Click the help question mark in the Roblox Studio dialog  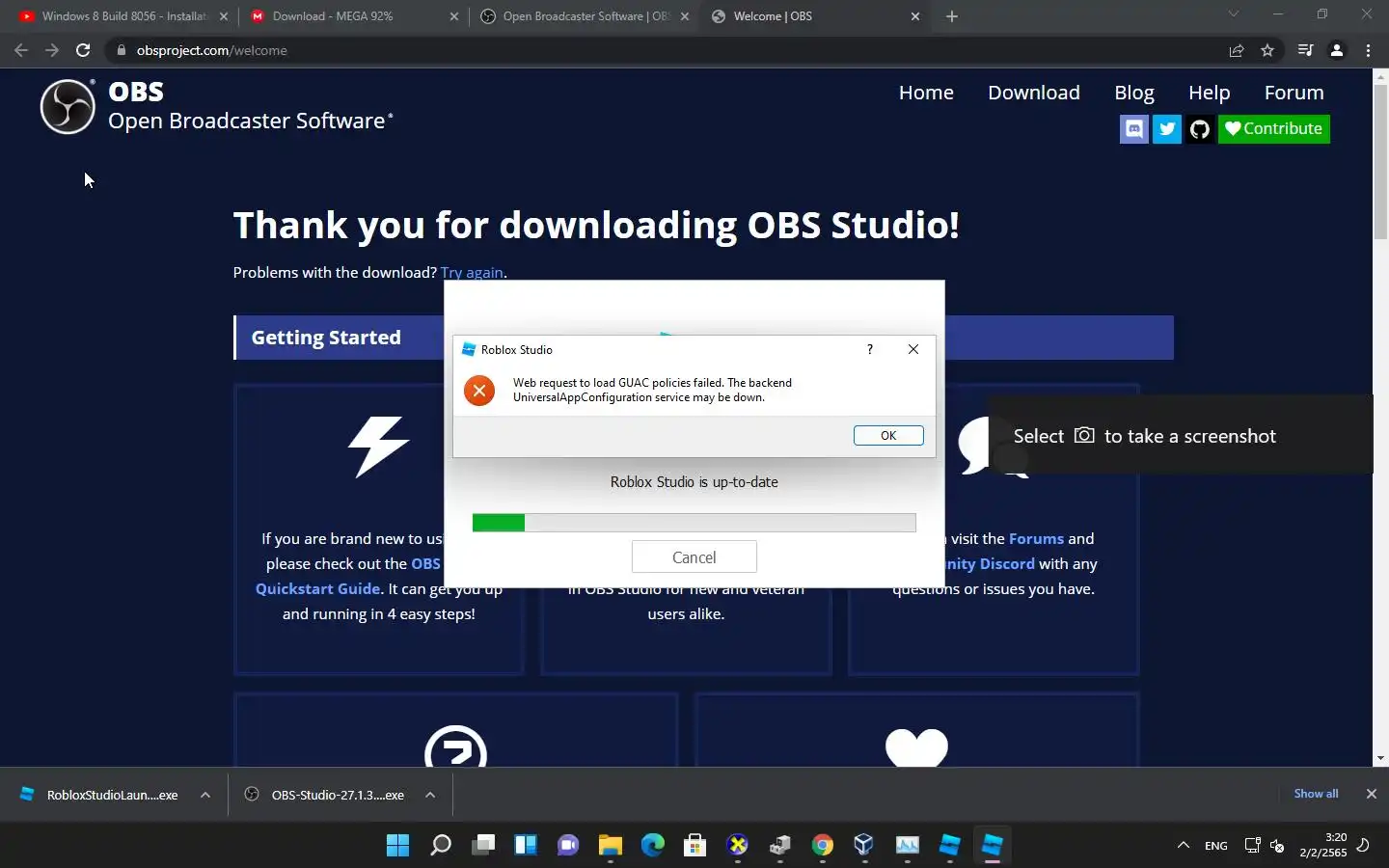pyautogui.click(x=870, y=349)
